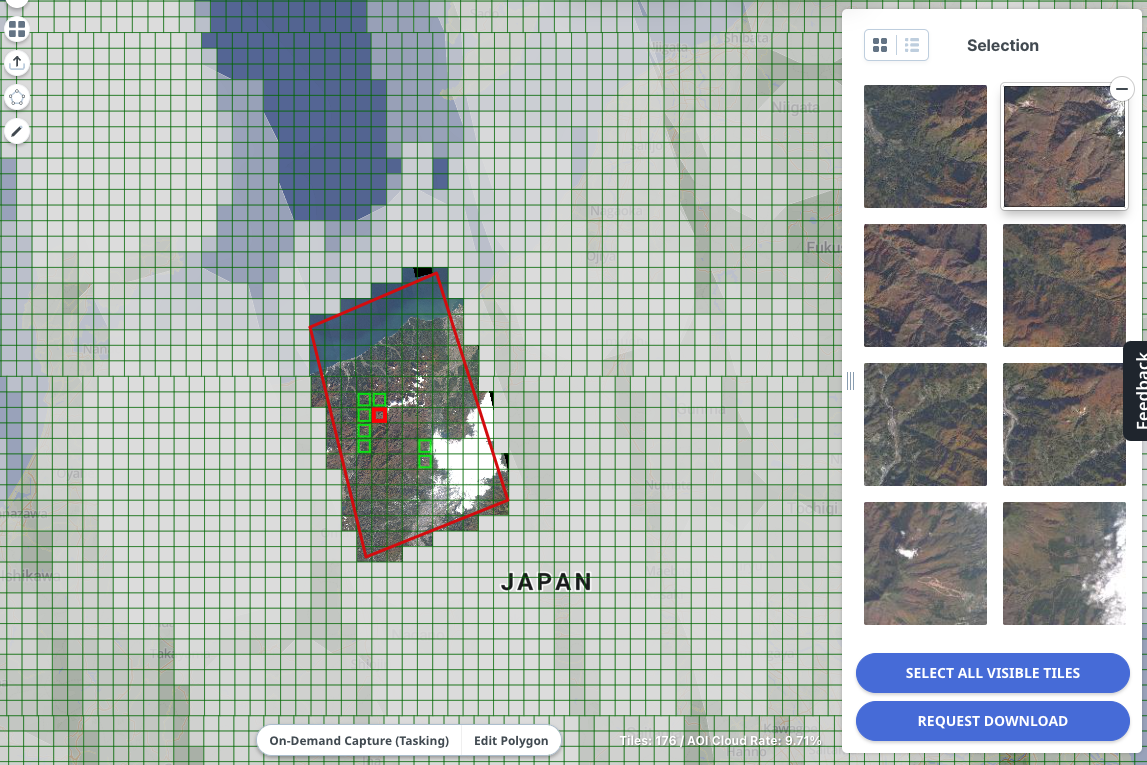The height and width of the screenshot is (765, 1147).
Task: Open the river valley thumbnail in third row
Action: tap(925, 424)
